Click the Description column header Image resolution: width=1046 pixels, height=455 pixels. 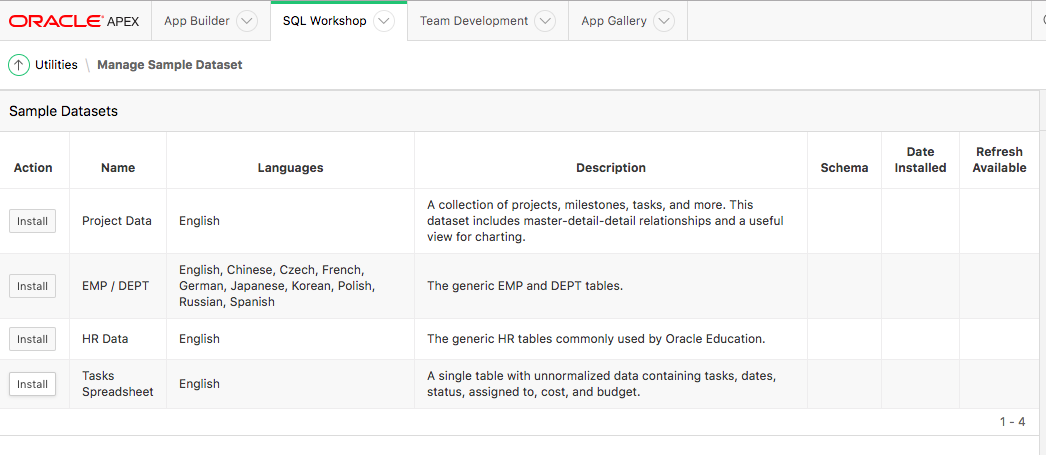tap(611, 168)
